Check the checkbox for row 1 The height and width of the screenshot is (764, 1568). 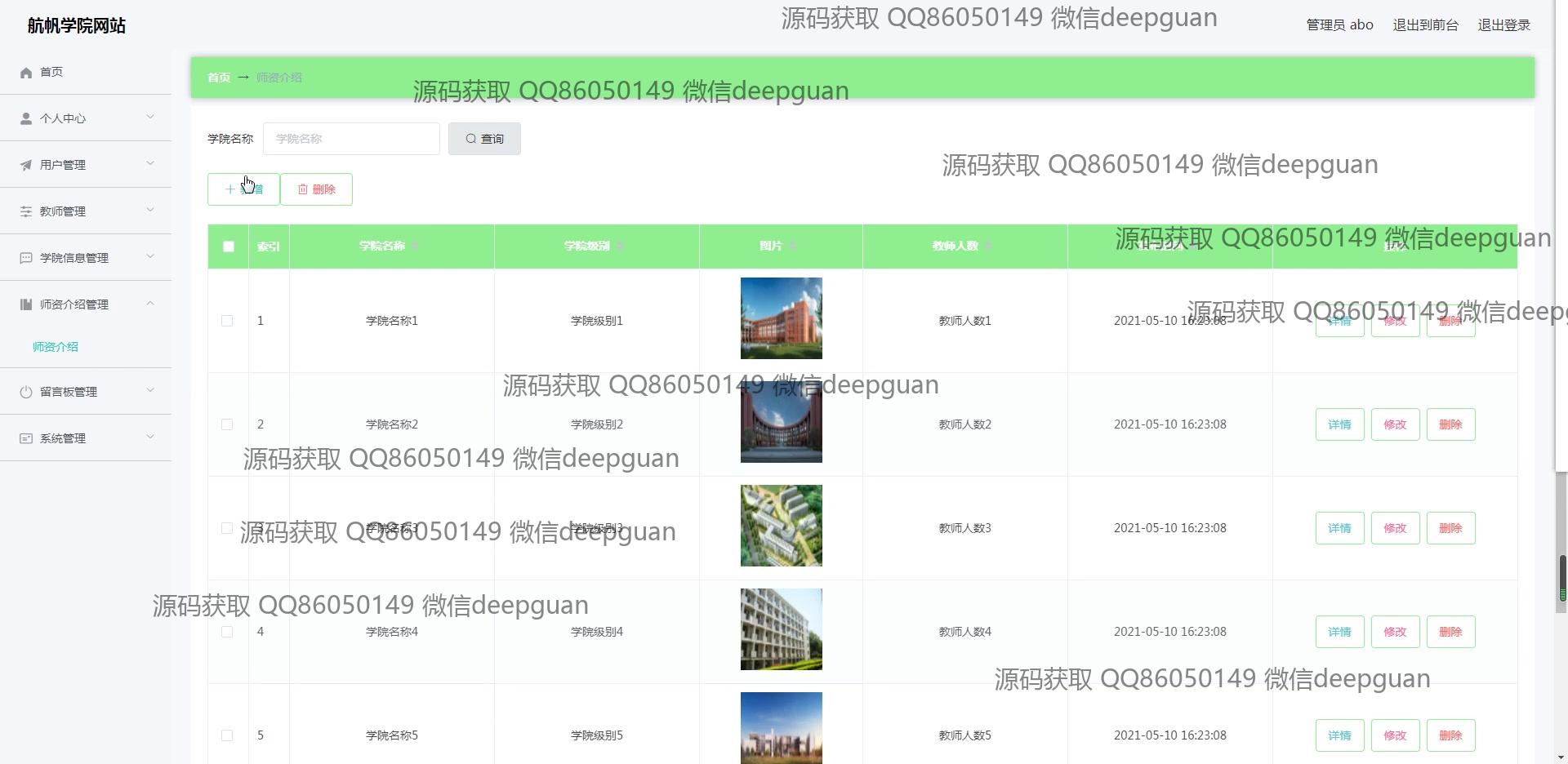point(227,321)
